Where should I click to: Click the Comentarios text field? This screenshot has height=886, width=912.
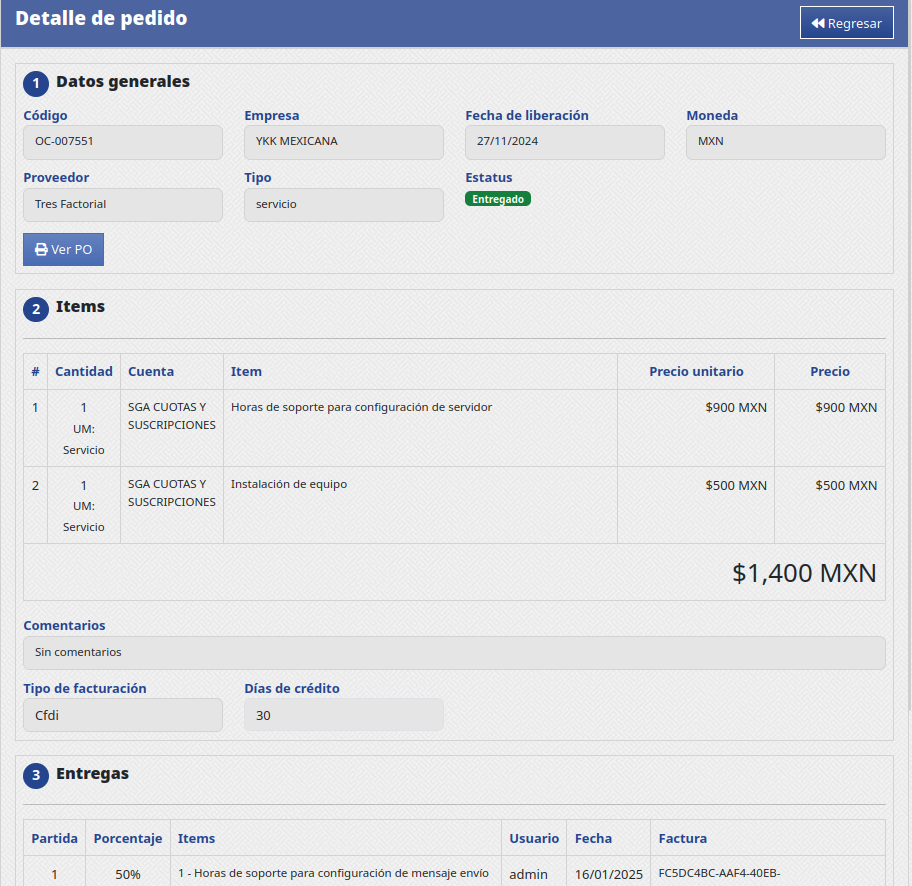coord(454,652)
